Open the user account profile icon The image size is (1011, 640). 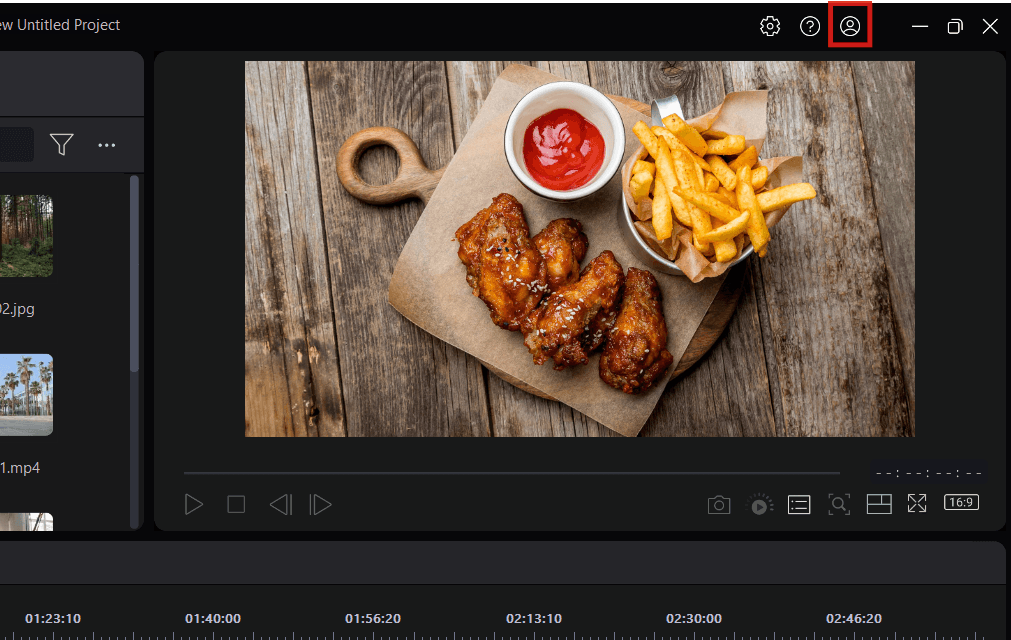[x=850, y=26]
